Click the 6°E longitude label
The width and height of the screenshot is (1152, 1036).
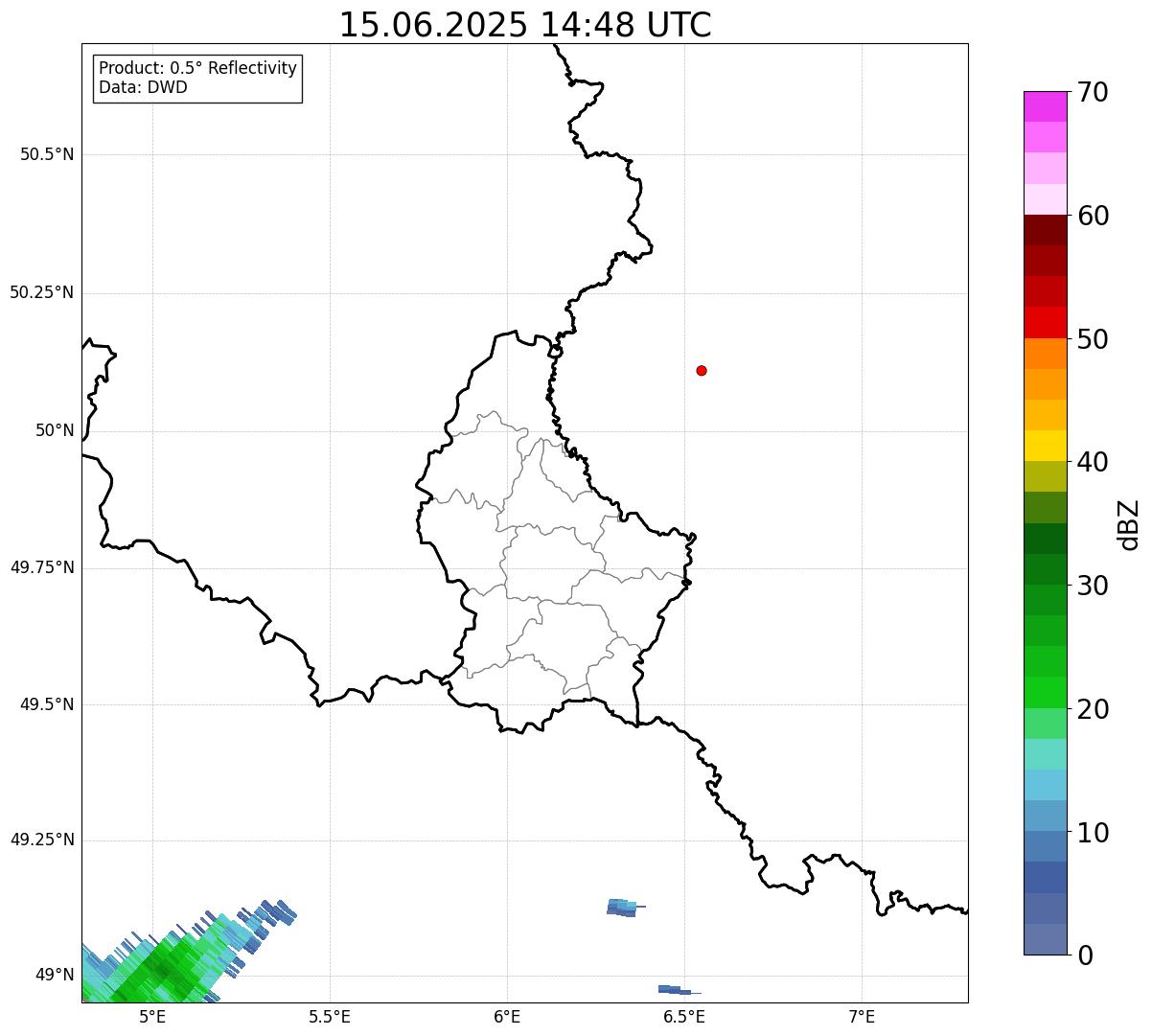pos(507,1016)
